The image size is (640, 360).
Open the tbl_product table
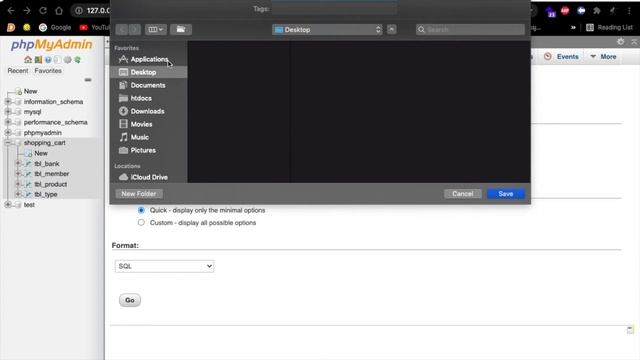click(x=51, y=184)
